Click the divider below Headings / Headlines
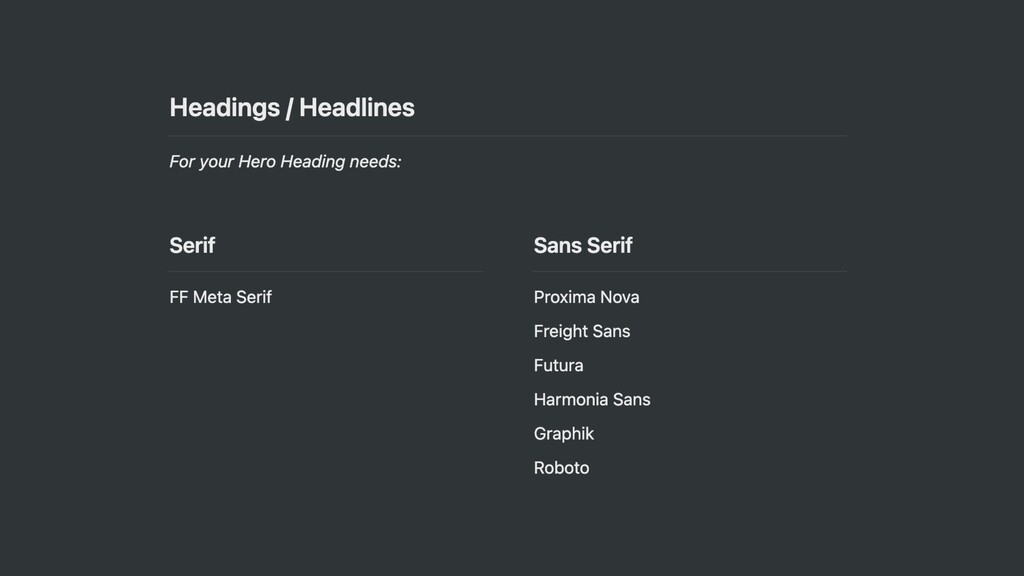 (507, 136)
